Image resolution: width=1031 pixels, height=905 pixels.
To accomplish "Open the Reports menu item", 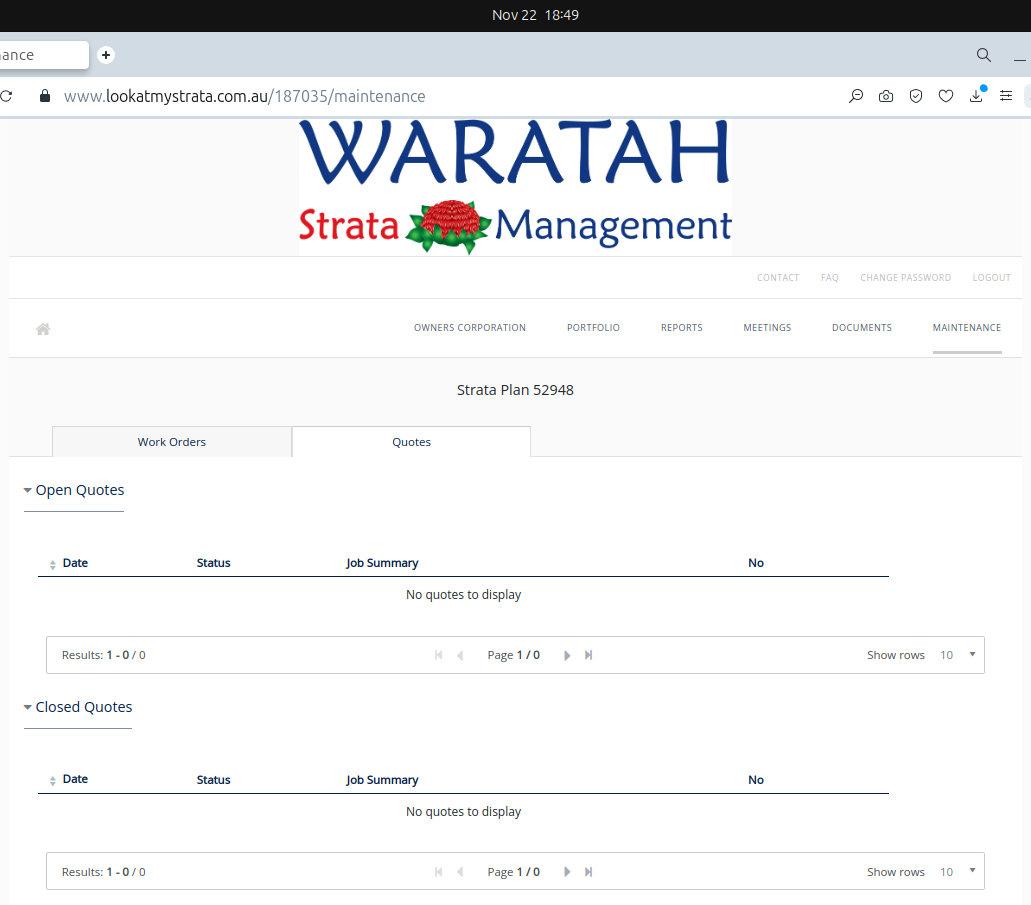I will click(x=681, y=328).
